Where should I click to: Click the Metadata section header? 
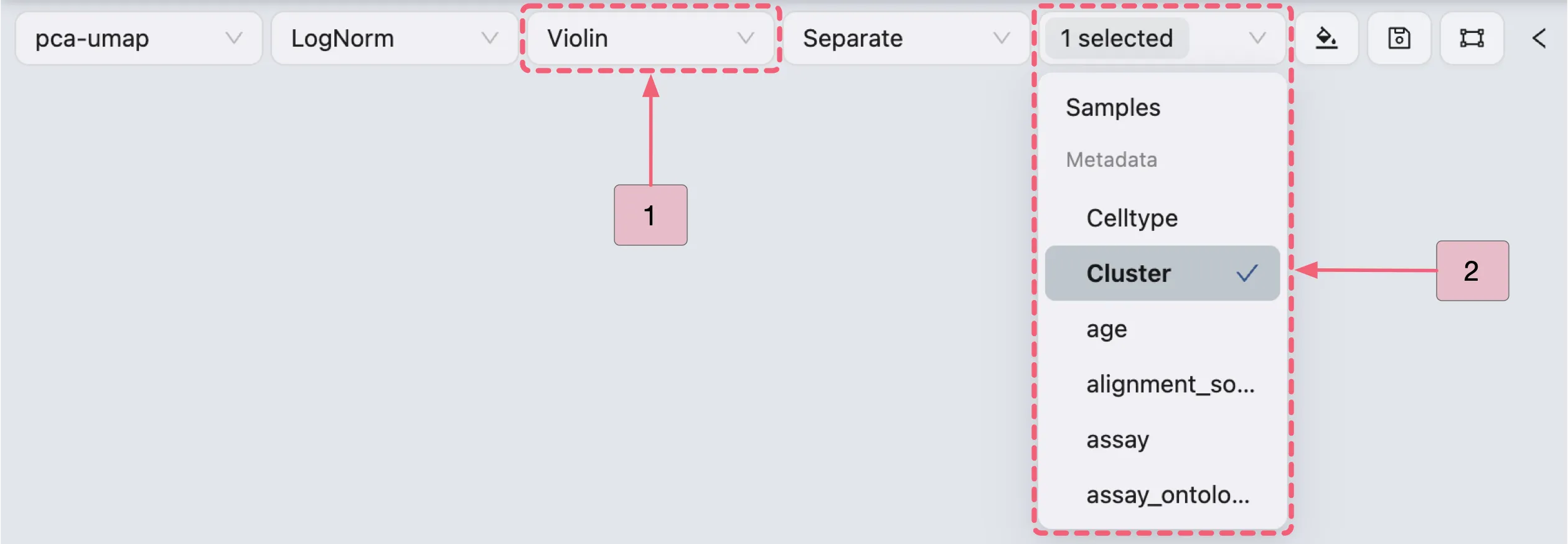[x=1111, y=159]
